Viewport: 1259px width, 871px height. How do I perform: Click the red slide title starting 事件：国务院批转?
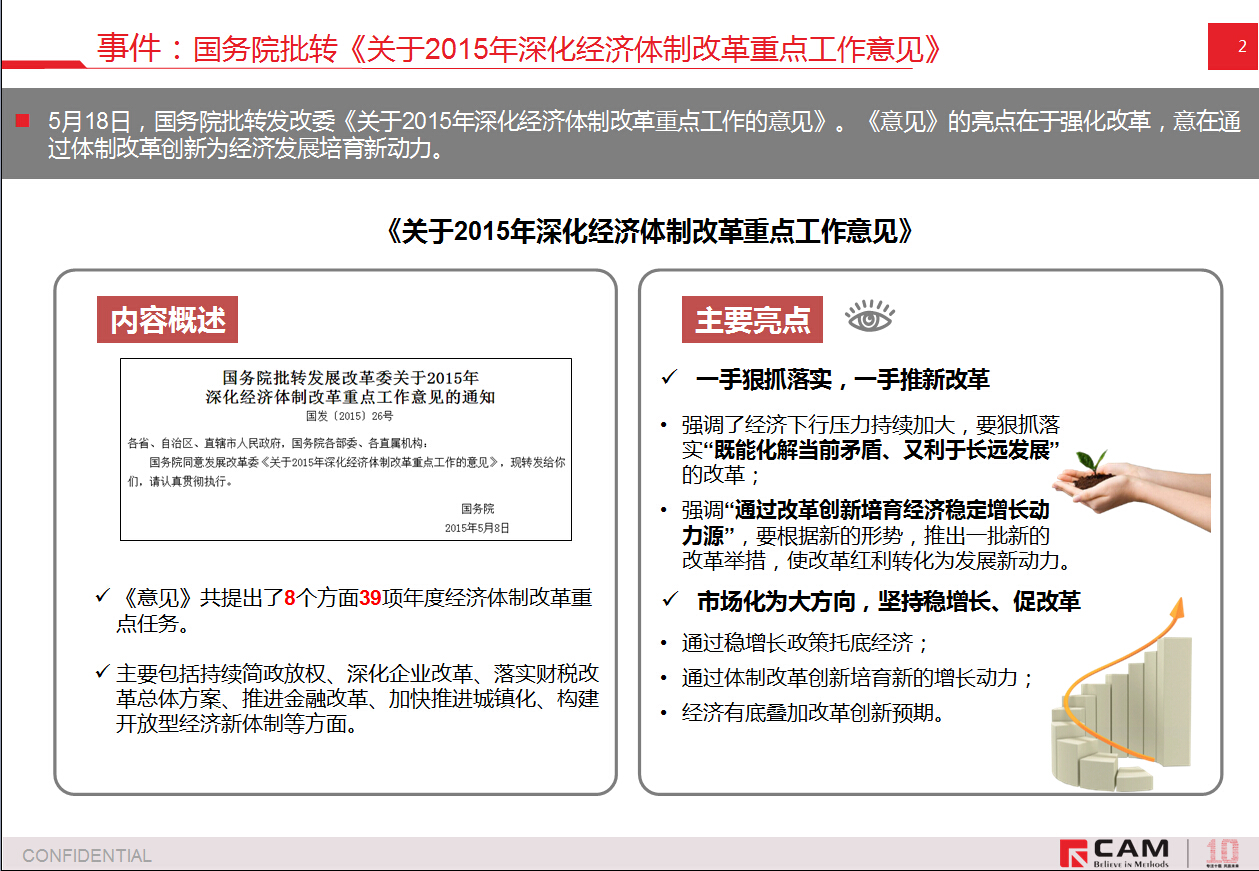pyautogui.click(x=518, y=48)
